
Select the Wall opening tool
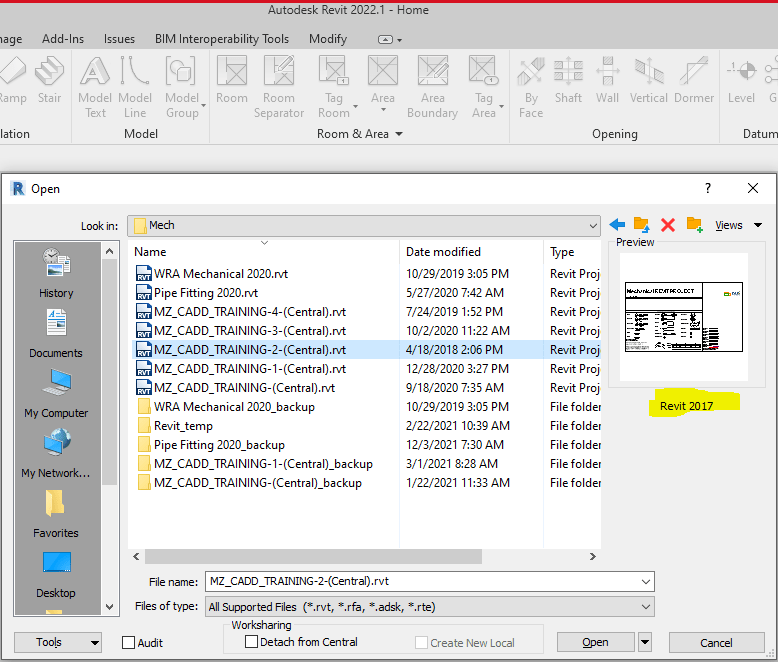point(607,81)
